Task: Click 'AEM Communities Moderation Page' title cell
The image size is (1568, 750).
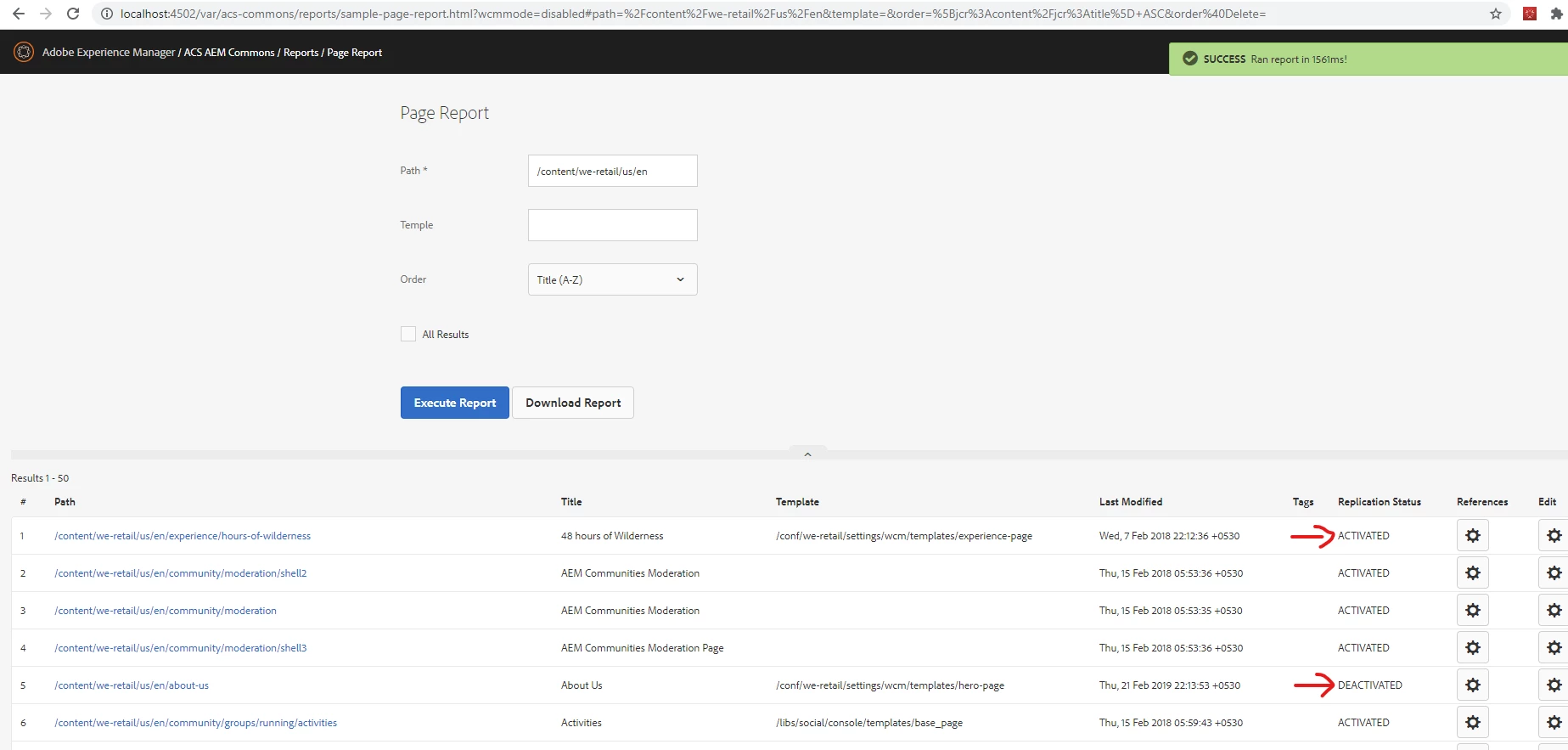Action: [643, 648]
